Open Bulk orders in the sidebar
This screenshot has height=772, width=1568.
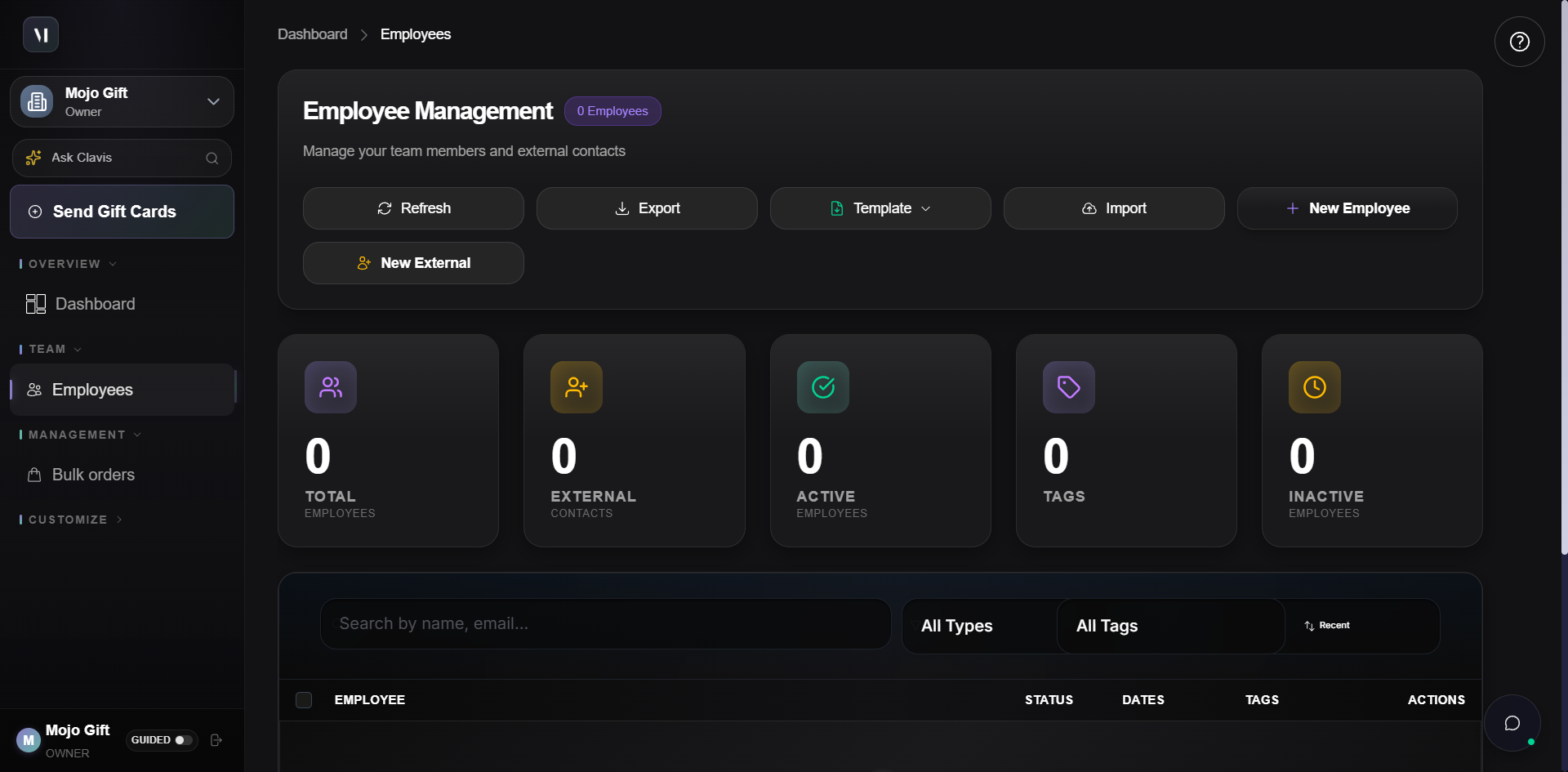pyautogui.click(x=122, y=475)
